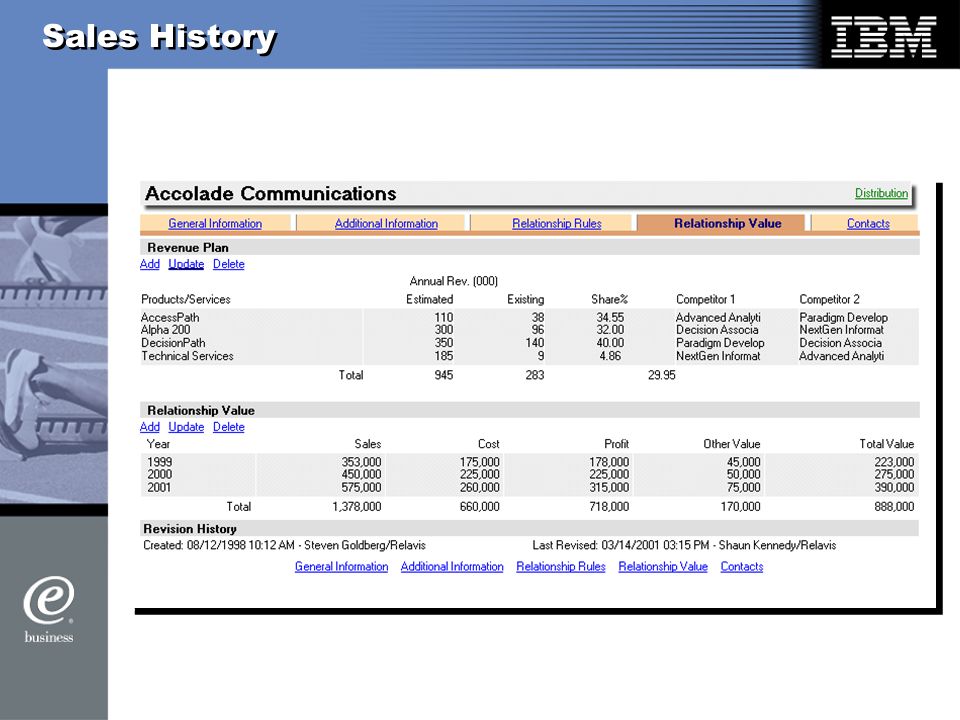The image size is (960, 720).
Task: Select the AccessPath product row
Action: (530, 317)
